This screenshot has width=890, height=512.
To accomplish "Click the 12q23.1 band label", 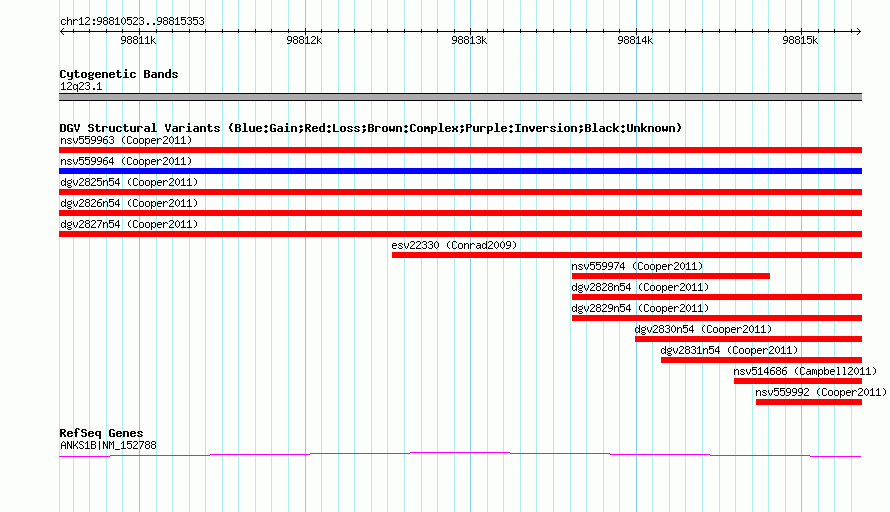I will point(81,86).
